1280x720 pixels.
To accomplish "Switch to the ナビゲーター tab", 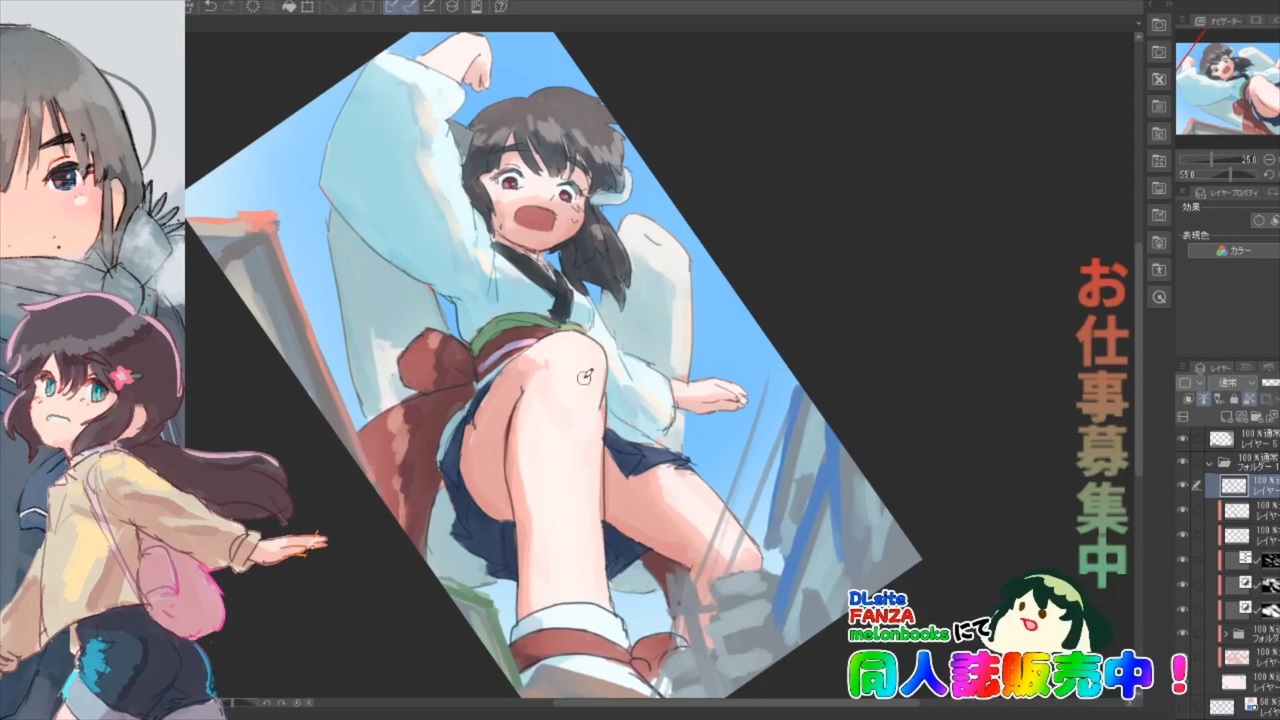I will tap(1225, 20).
